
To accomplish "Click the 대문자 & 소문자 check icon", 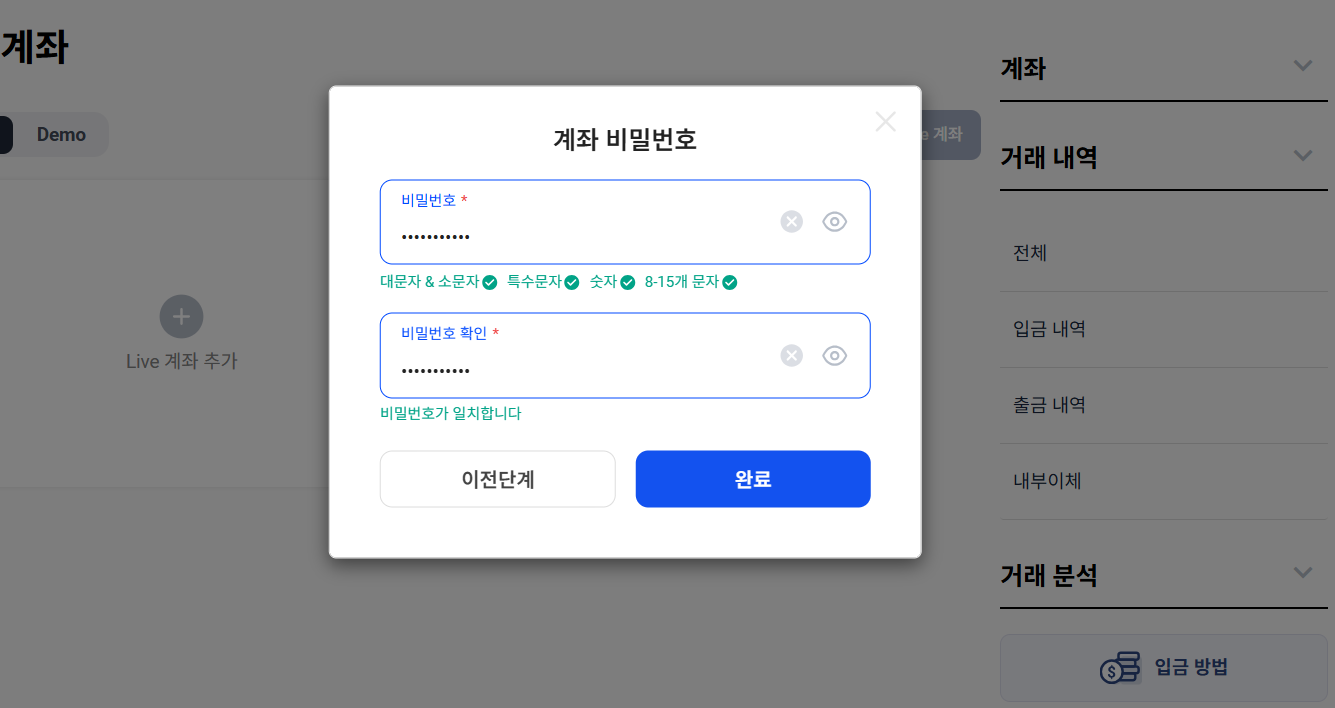I will (x=490, y=283).
